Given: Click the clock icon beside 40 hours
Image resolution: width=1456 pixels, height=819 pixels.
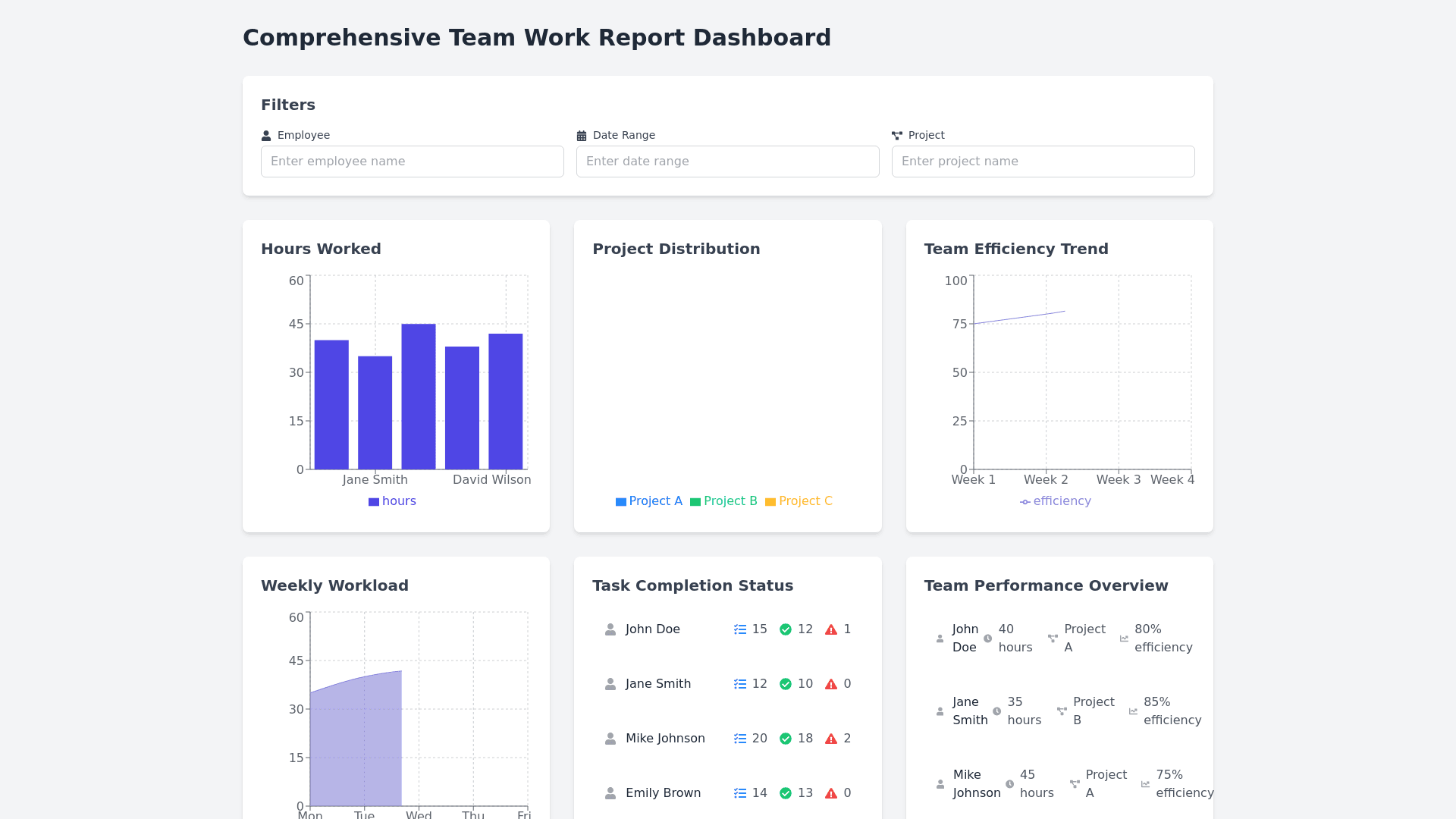Looking at the screenshot, I should (987, 639).
